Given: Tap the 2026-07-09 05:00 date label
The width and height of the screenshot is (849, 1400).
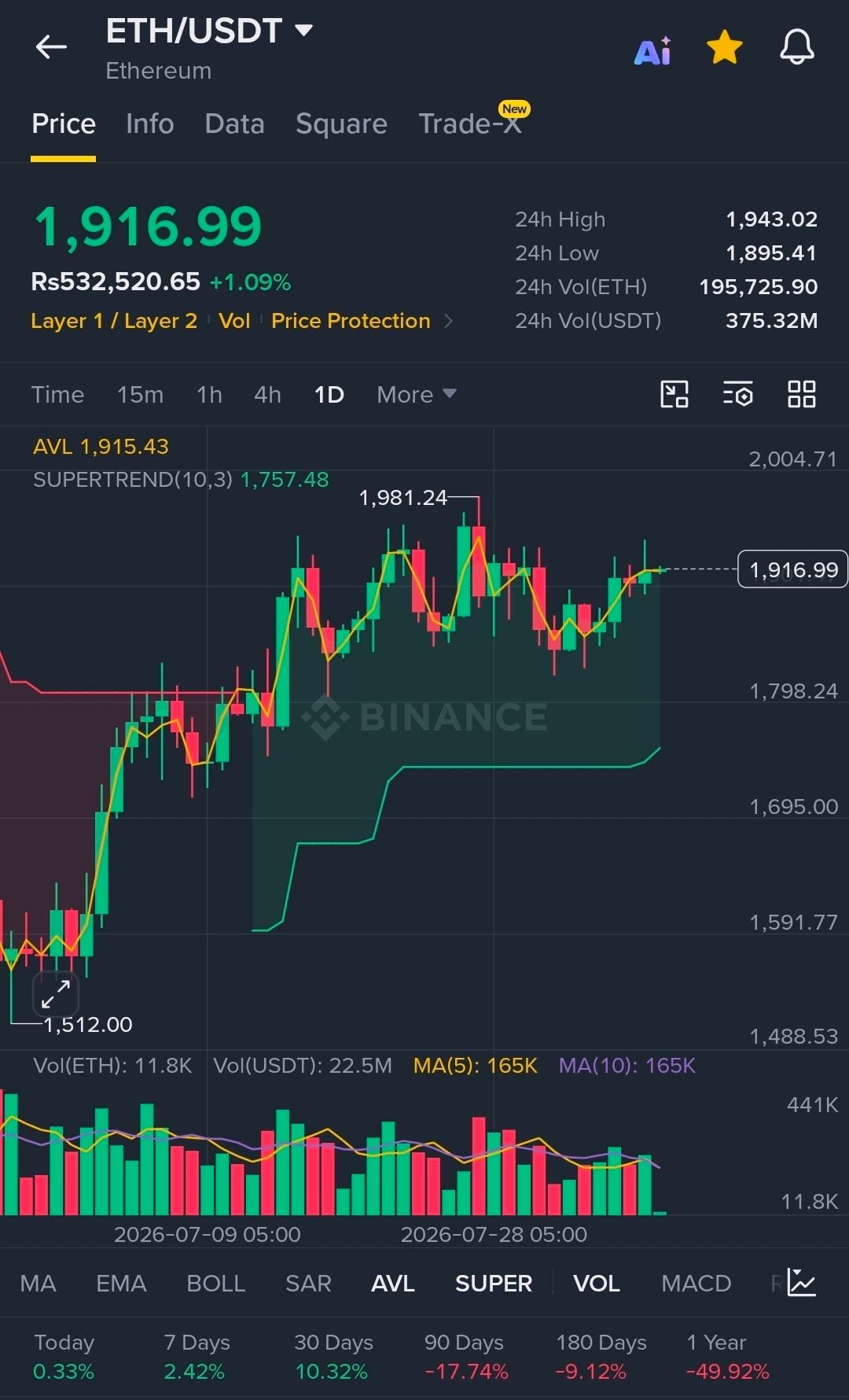Looking at the screenshot, I should point(208,1234).
